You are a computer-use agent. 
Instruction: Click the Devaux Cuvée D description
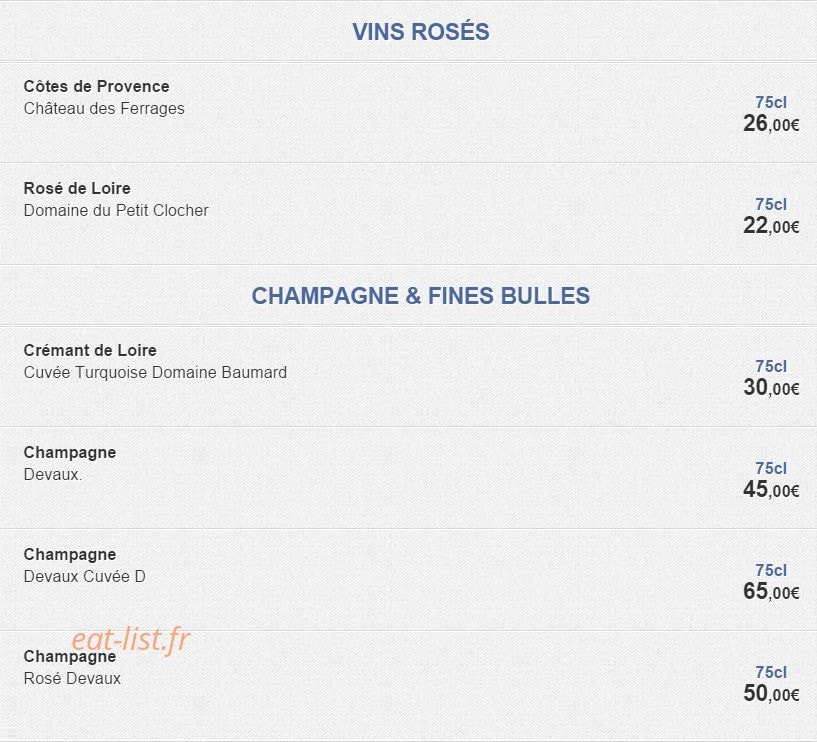pos(84,576)
